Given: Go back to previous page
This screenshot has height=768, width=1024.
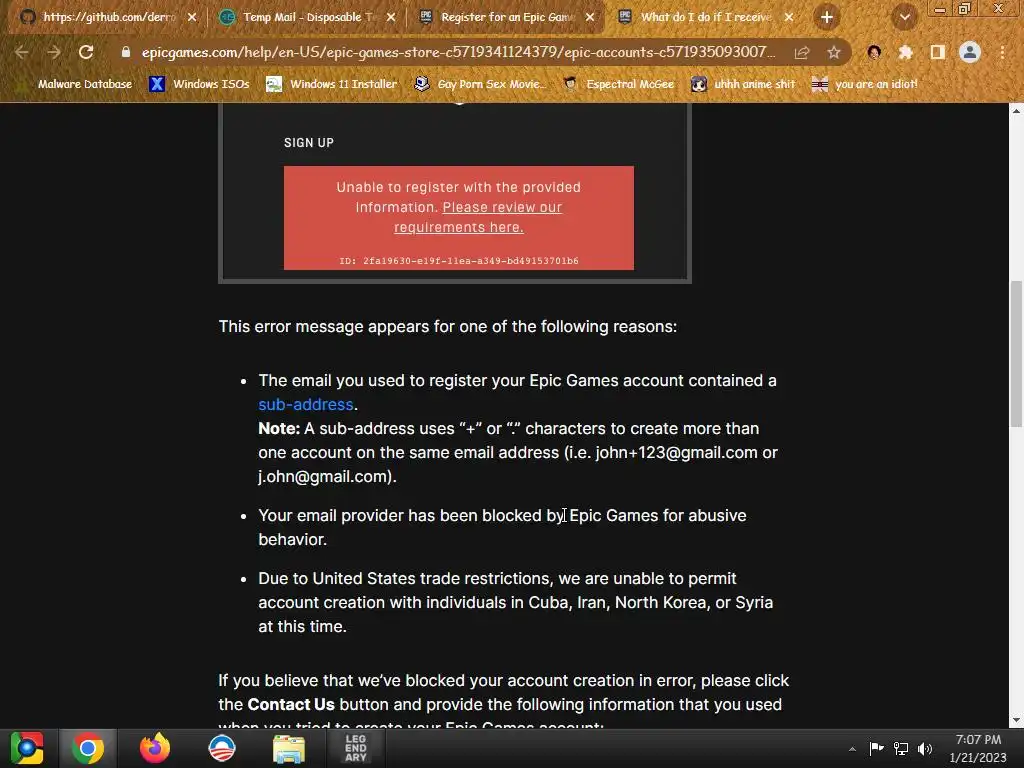Looking at the screenshot, I should coord(22,52).
